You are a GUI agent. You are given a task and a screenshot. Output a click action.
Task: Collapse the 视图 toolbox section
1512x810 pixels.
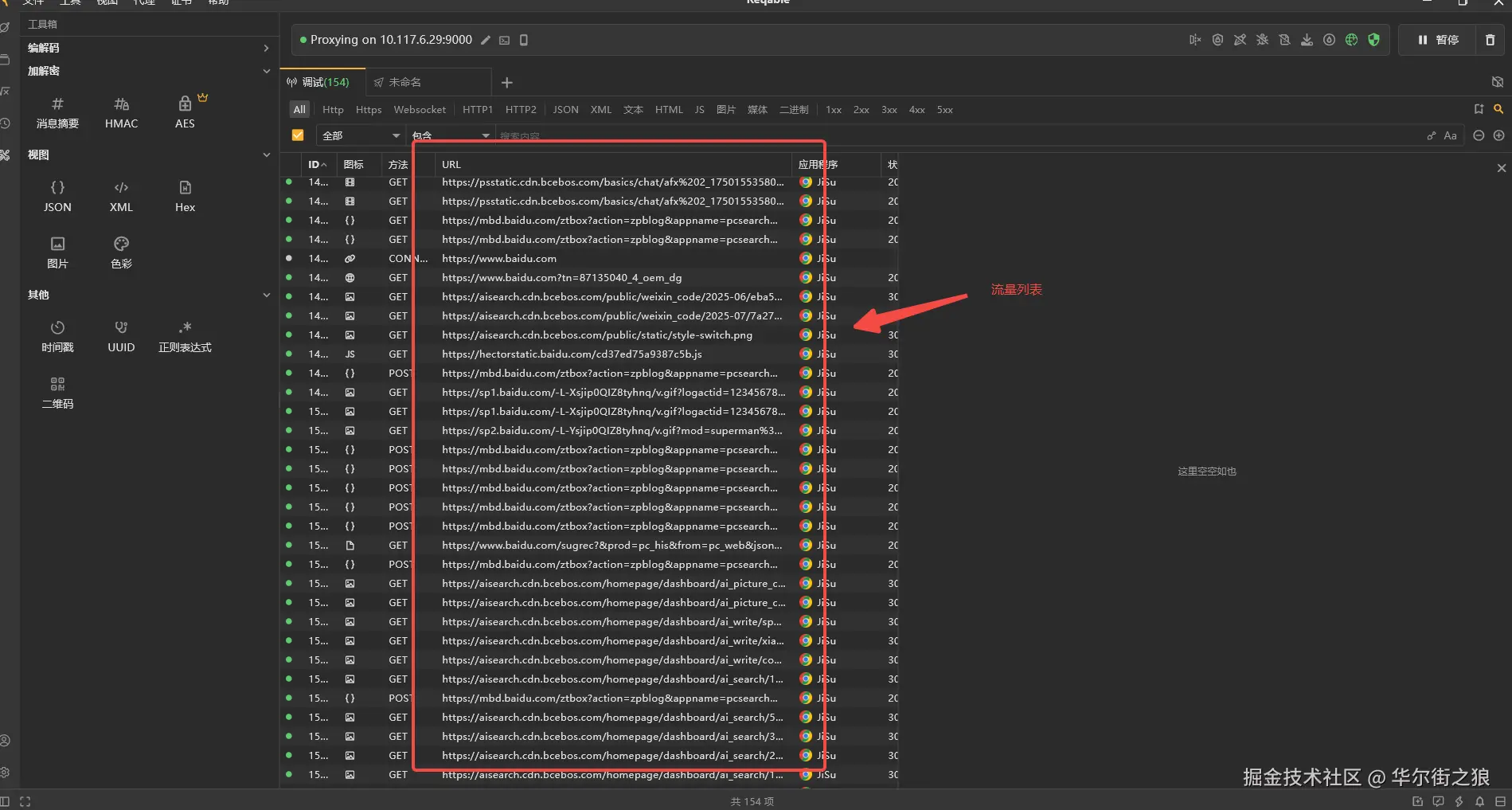click(148, 155)
